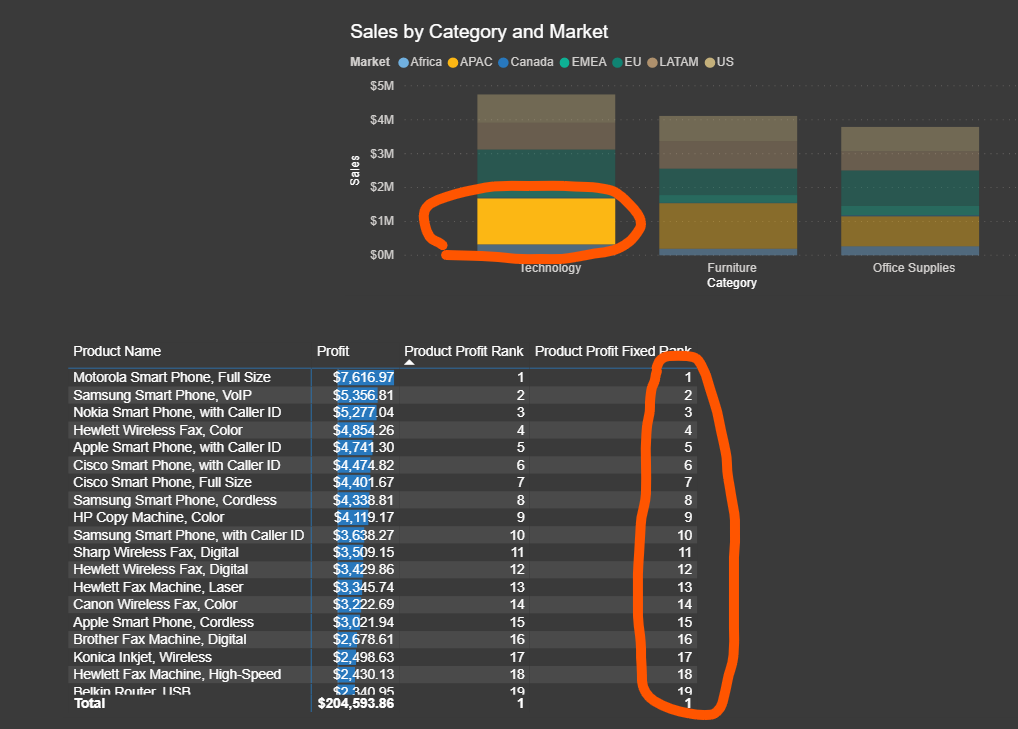Image resolution: width=1018 pixels, height=729 pixels.
Task: Click the Furniture axis label
Action: click(x=732, y=267)
